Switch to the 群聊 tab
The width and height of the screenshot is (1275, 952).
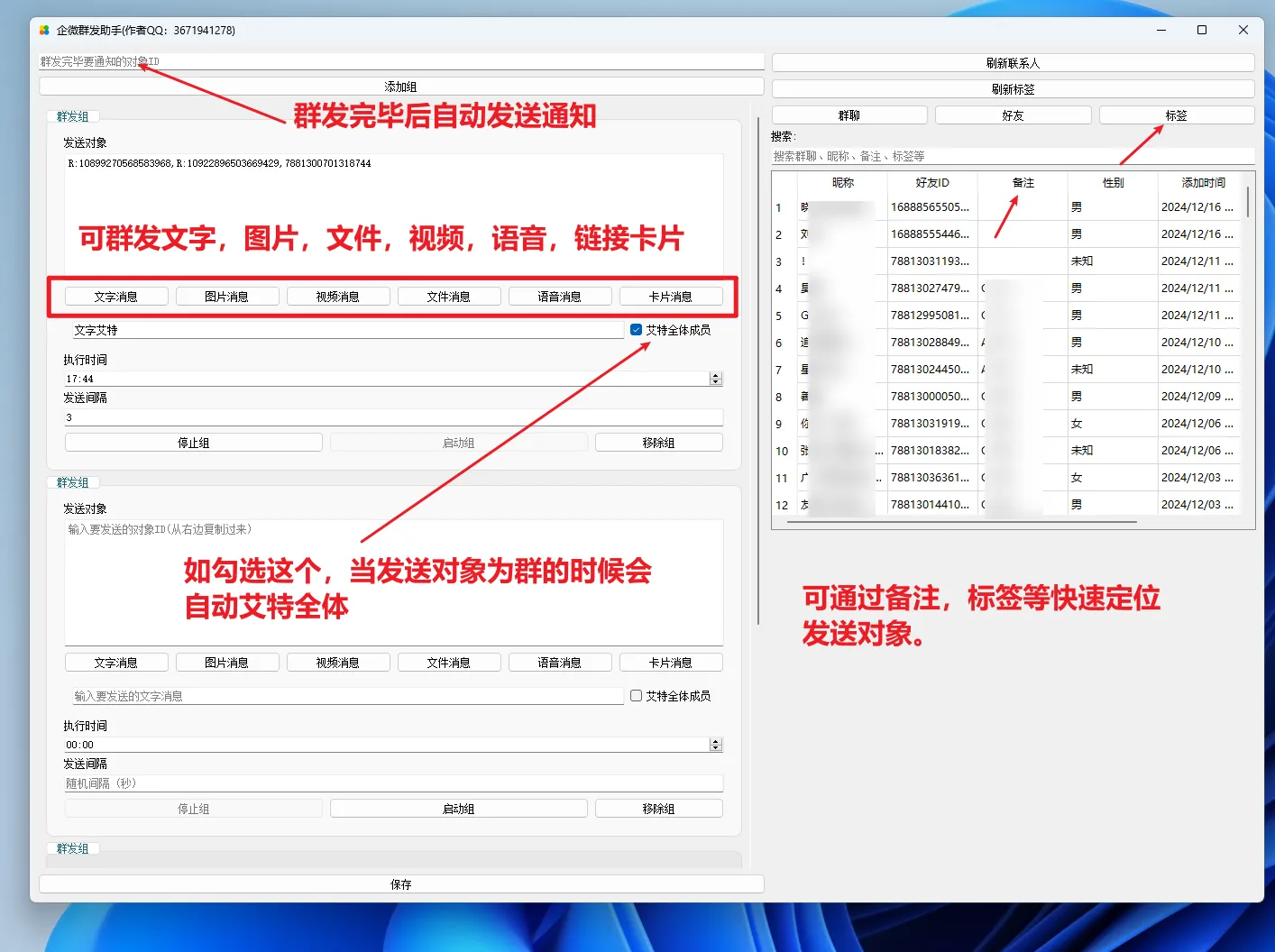(849, 115)
